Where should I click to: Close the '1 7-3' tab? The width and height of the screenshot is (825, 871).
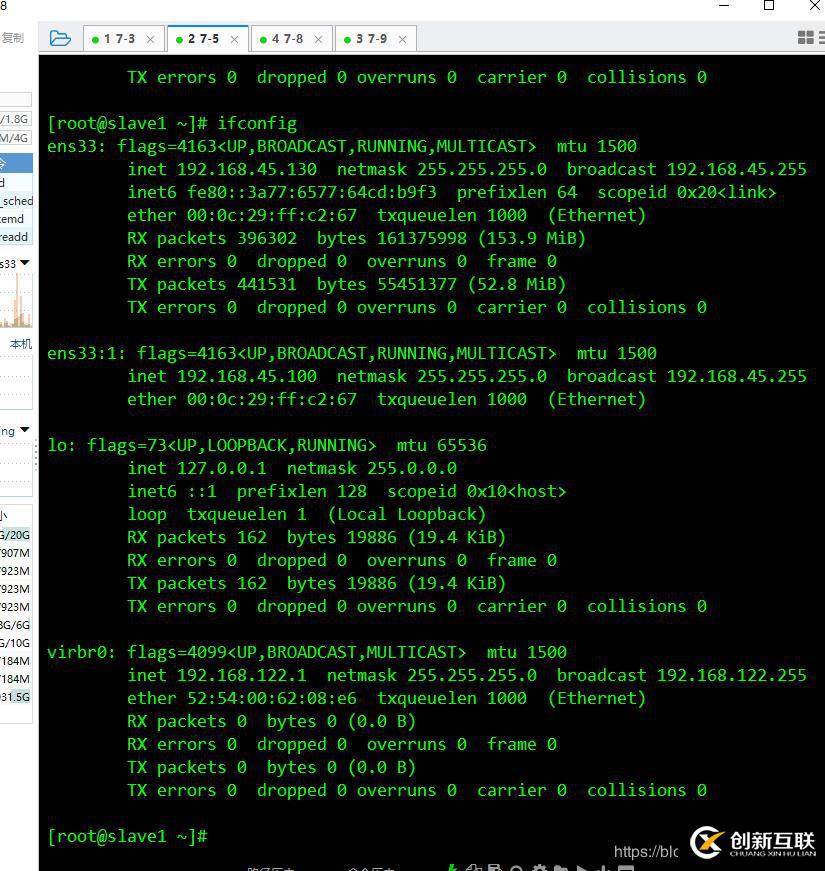pos(151,39)
